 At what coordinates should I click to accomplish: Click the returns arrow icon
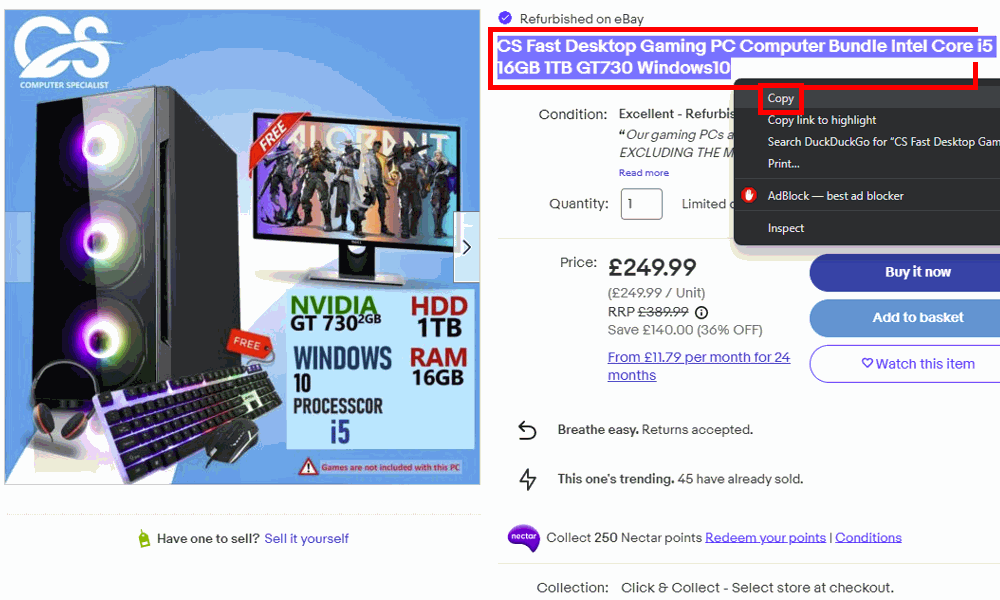pos(527,430)
